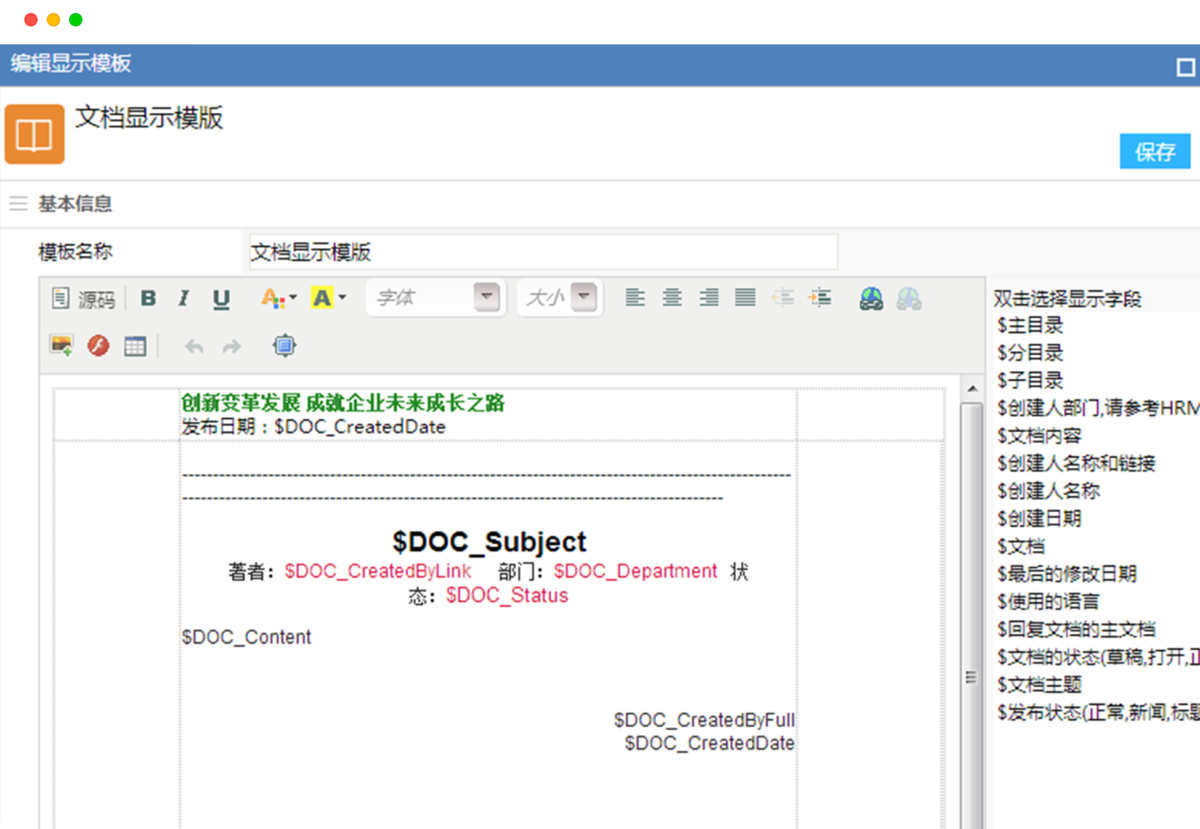Select the $发布状态 field

pos(1097,712)
